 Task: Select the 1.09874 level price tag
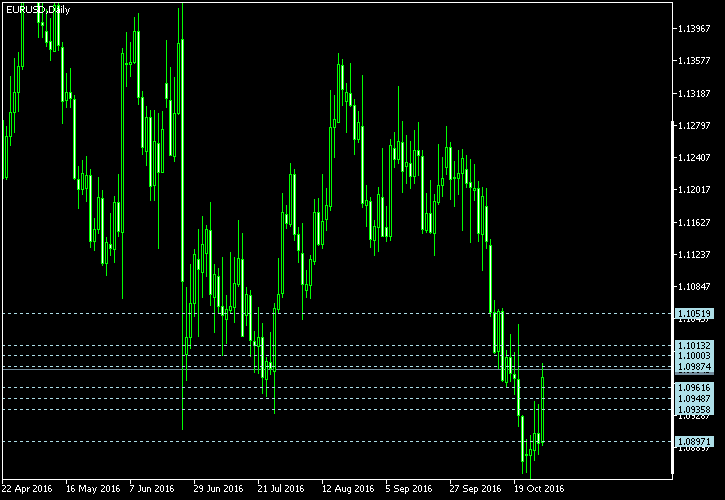694,366
